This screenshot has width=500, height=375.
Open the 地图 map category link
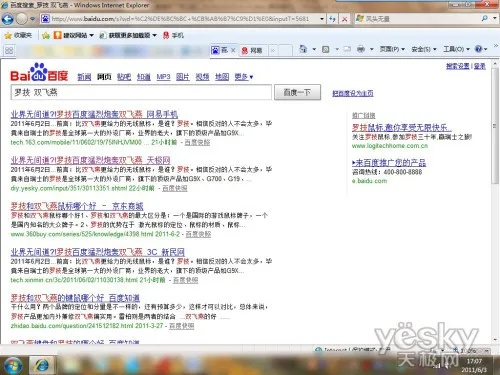pyautogui.click(x=222, y=77)
